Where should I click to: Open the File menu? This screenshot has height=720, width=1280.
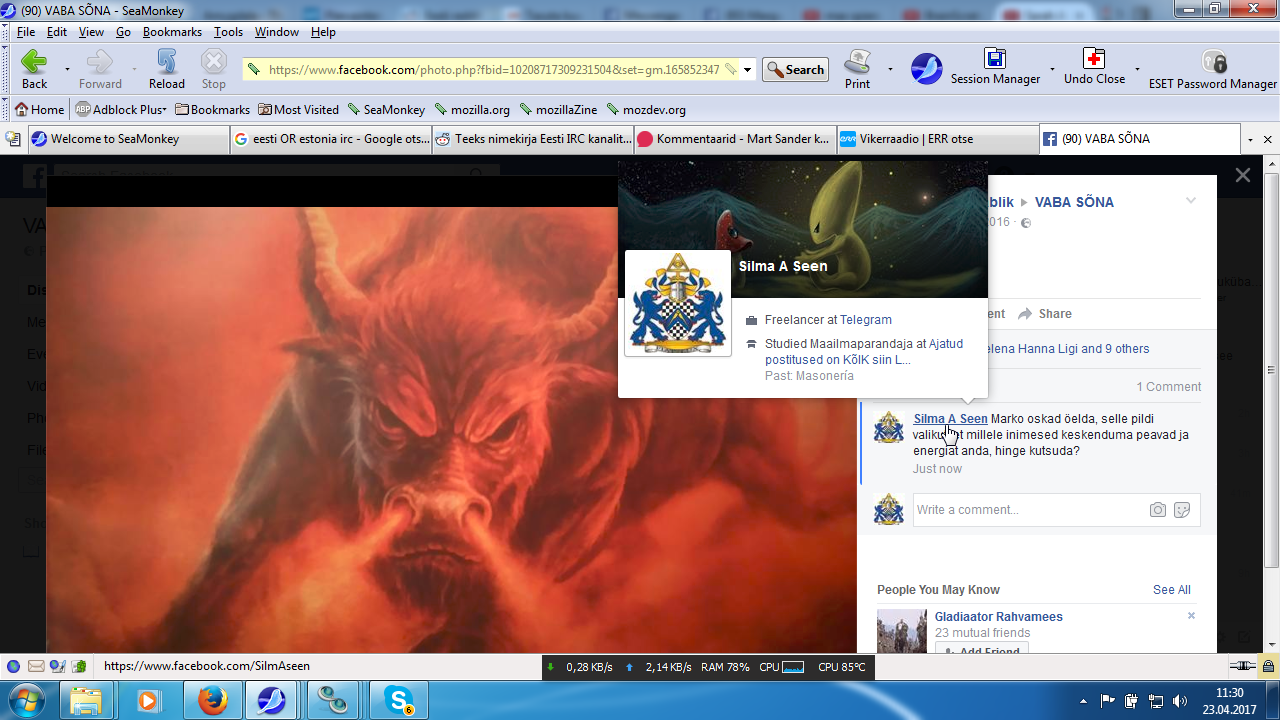[25, 32]
